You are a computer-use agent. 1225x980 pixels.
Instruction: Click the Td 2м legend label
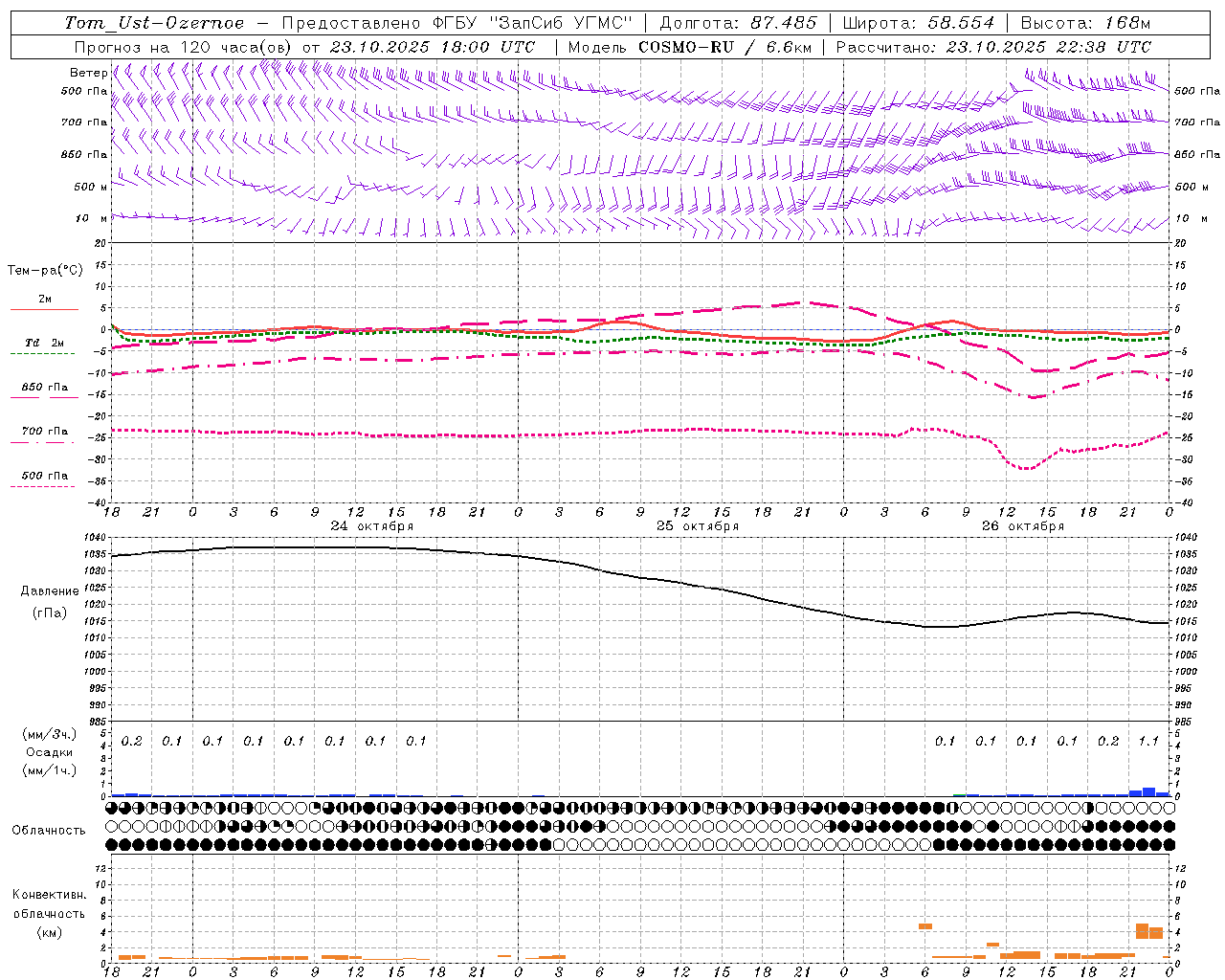coord(44,343)
